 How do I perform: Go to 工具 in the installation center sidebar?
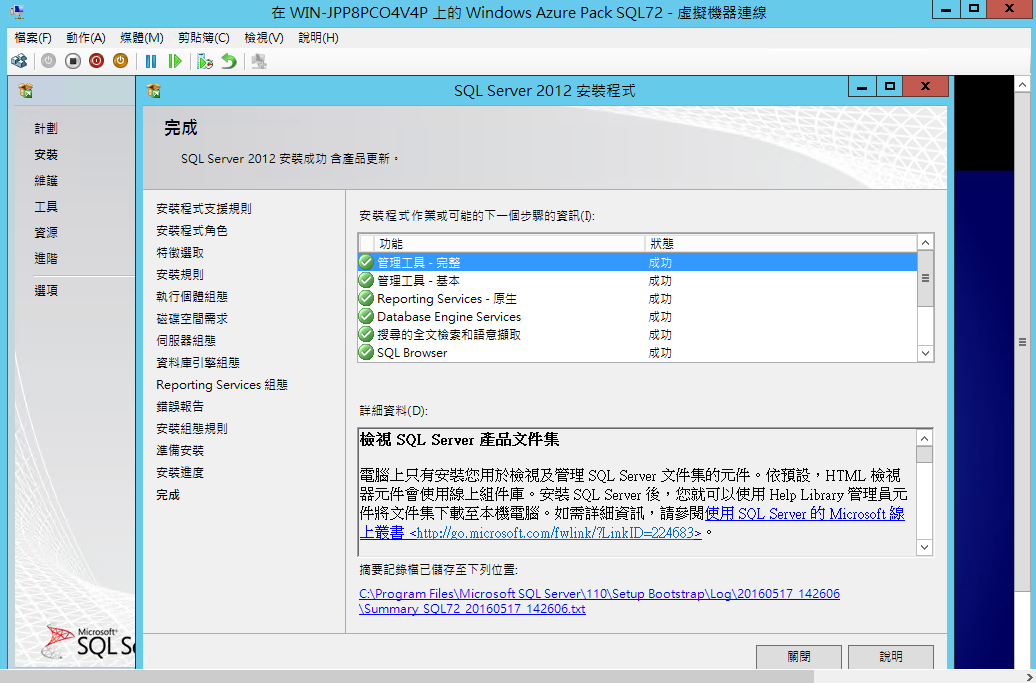point(46,207)
